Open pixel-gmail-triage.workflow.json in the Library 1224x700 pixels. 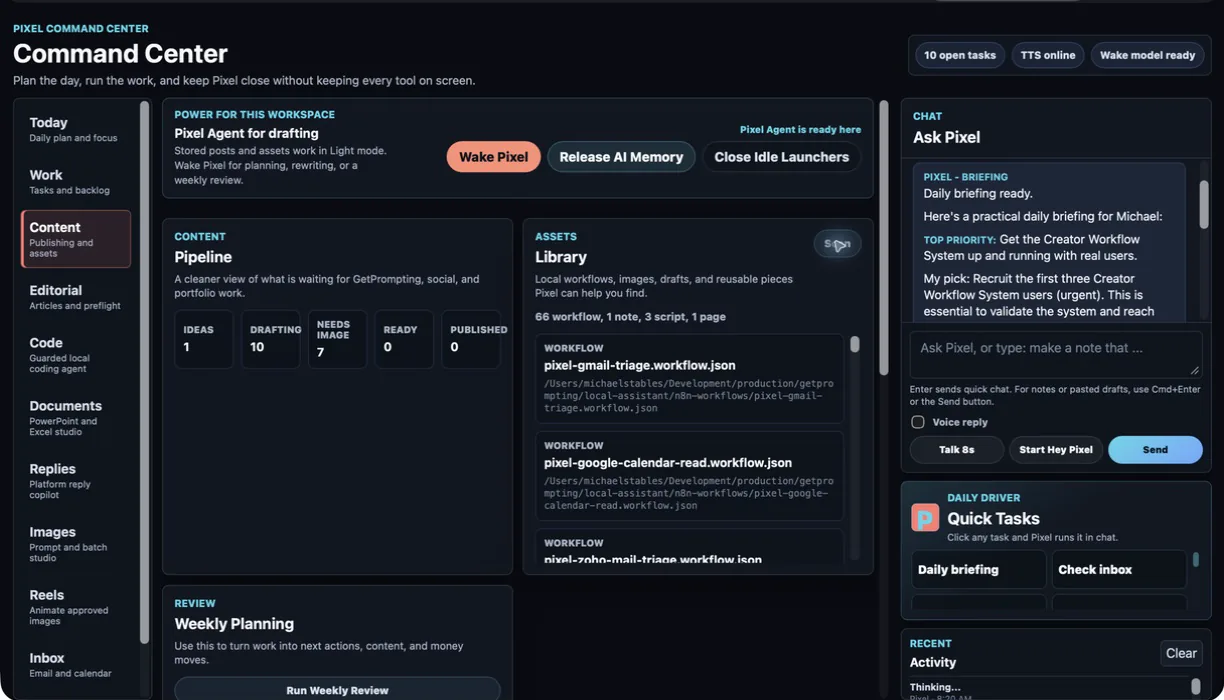pyautogui.click(x=689, y=379)
